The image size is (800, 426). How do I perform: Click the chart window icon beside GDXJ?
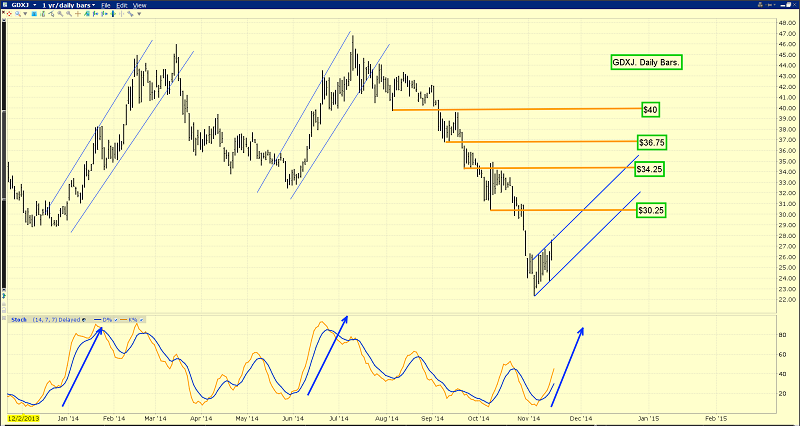tap(5, 5)
